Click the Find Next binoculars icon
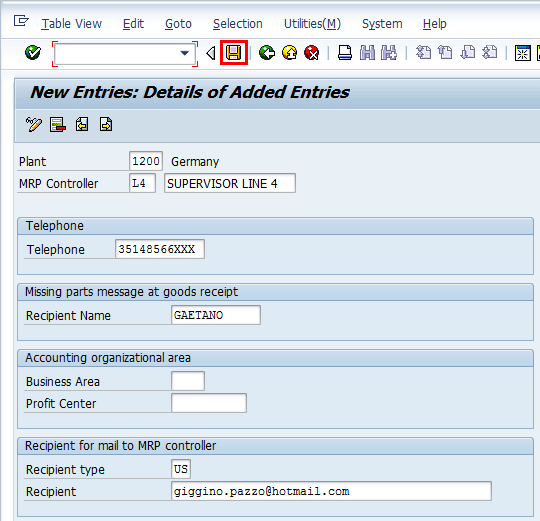The width and height of the screenshot is (540, 521). point(389,53)
